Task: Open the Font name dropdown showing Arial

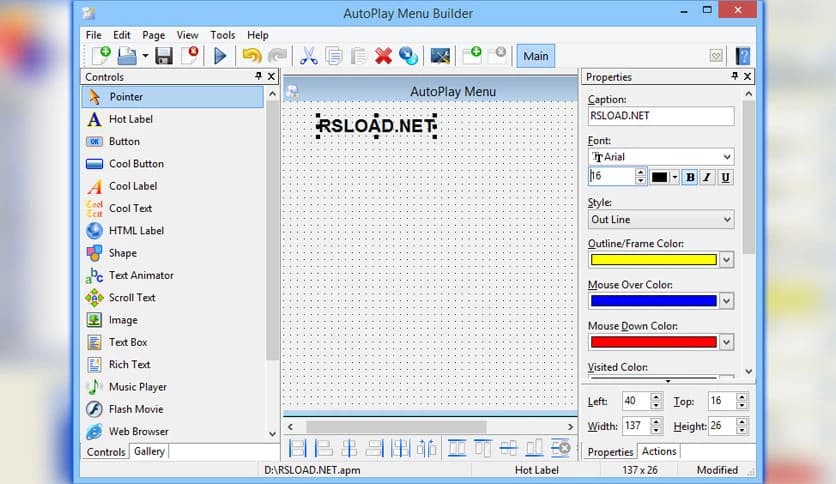Action: point(727,157)
